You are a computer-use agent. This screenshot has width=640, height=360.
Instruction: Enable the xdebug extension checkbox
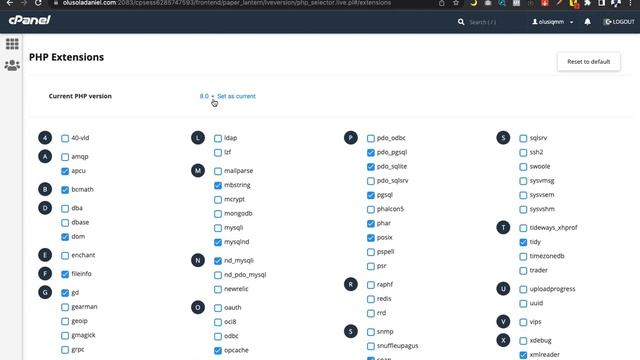(x=523, y=341)
